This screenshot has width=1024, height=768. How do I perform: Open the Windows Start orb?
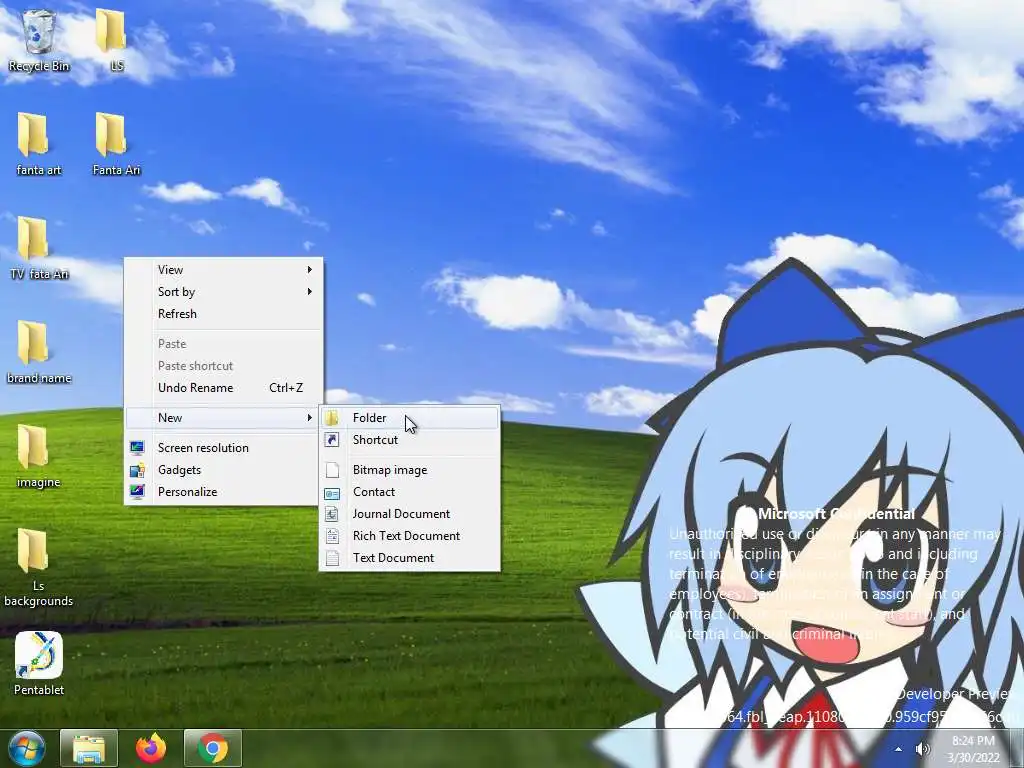[x=27, y=748]
